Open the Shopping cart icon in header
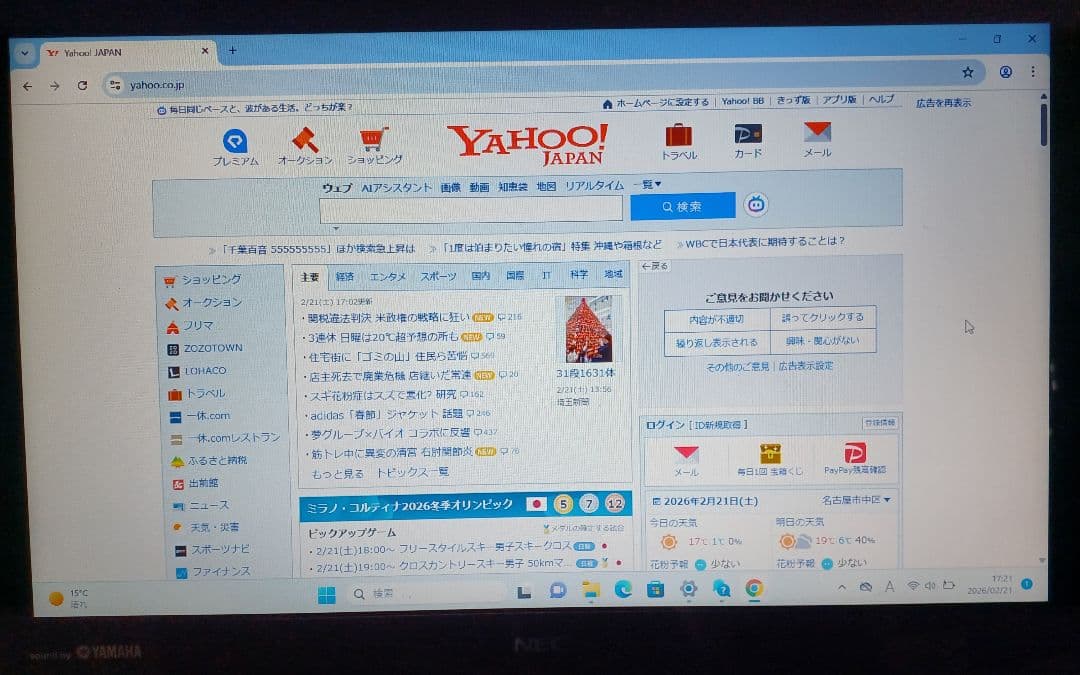The height and width of the screenshot is (675, 1080). point(374,138)
